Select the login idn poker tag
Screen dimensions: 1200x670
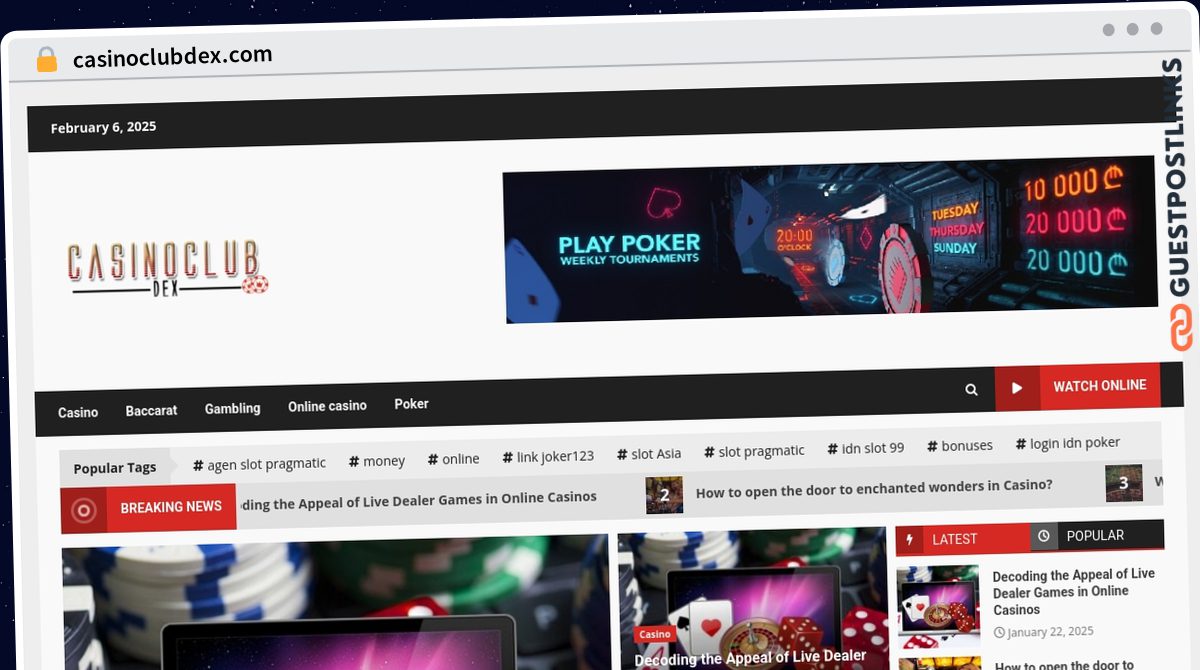(x=1068, y=443)
